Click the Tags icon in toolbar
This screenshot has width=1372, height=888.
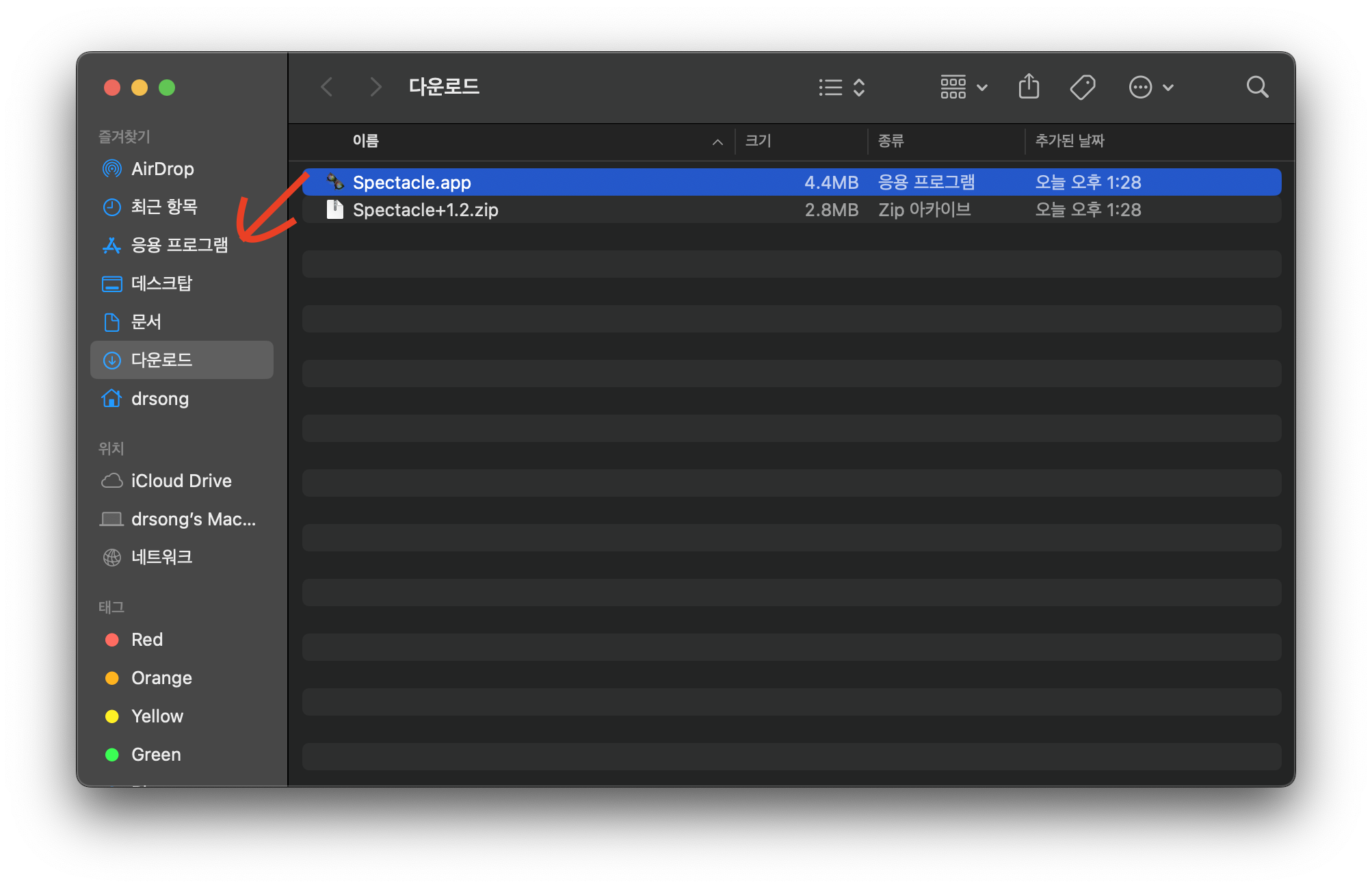click(1082, 87)
